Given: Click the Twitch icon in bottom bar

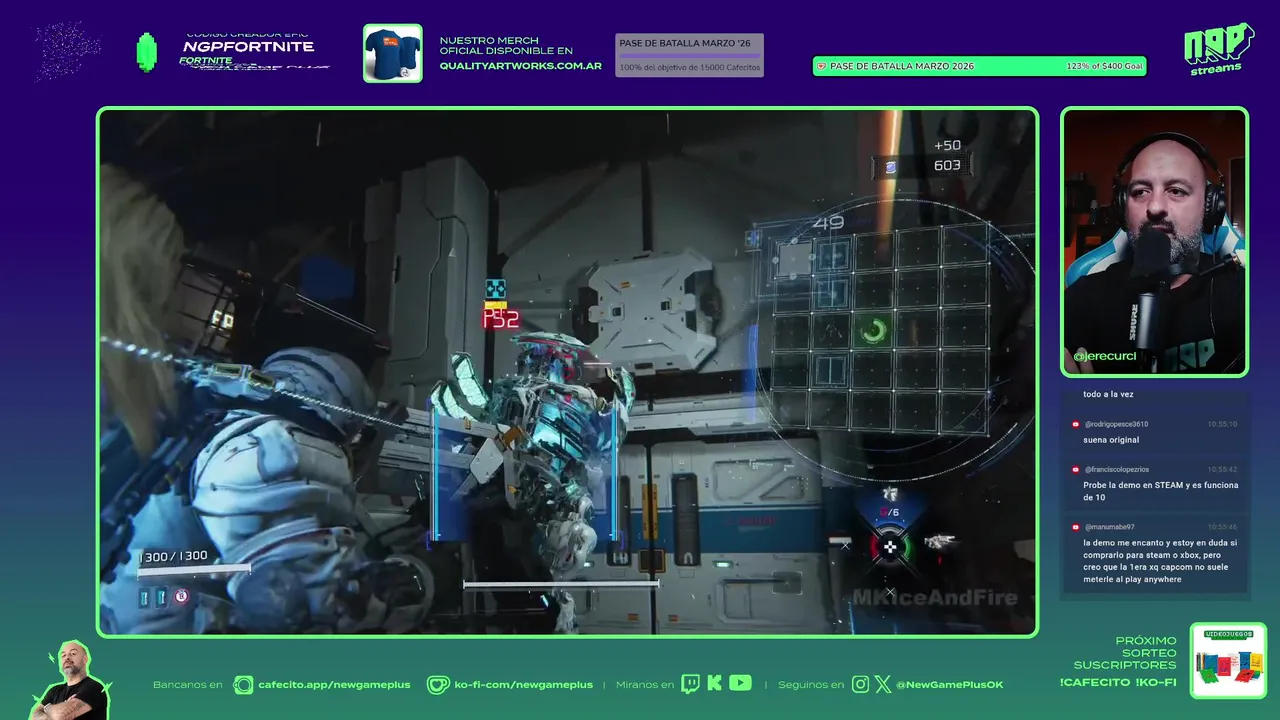Looking at the screenshot, I should coord(690,684).
